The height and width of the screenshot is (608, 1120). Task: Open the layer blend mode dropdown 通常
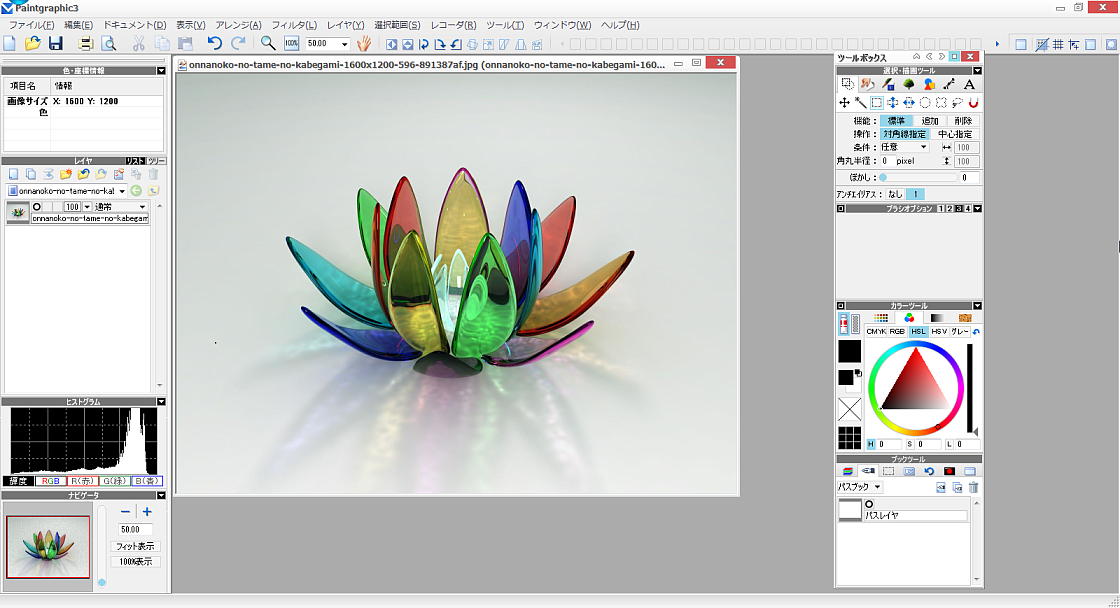[x=143, y=207]
